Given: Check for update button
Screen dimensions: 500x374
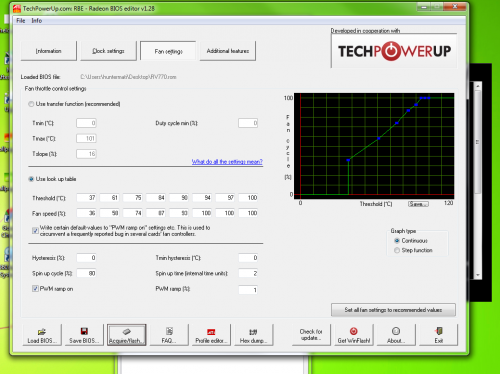Looking at the screenshot, I should (311, 335).
